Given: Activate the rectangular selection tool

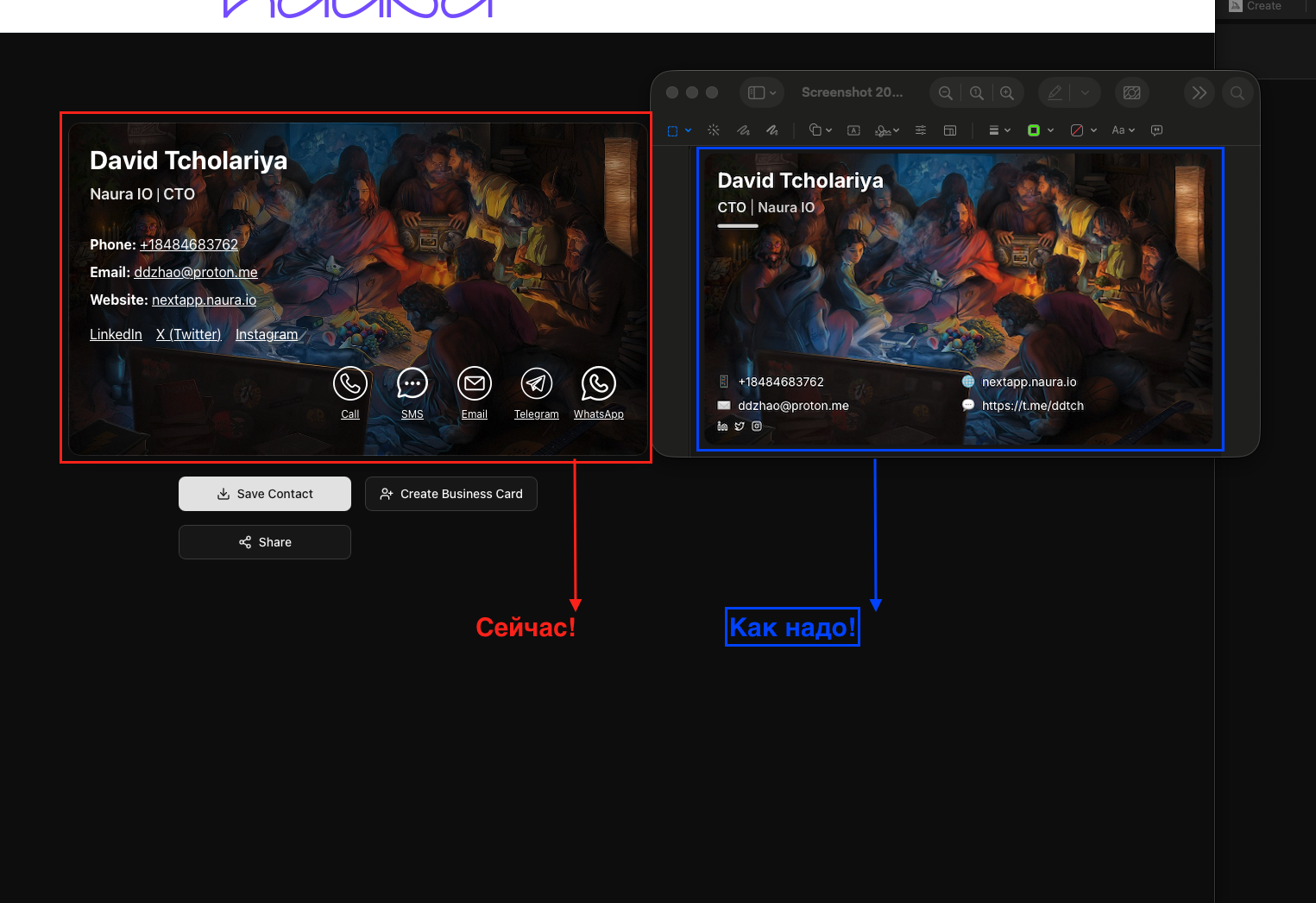Looking at the screenshot, I should coord(674,129).
